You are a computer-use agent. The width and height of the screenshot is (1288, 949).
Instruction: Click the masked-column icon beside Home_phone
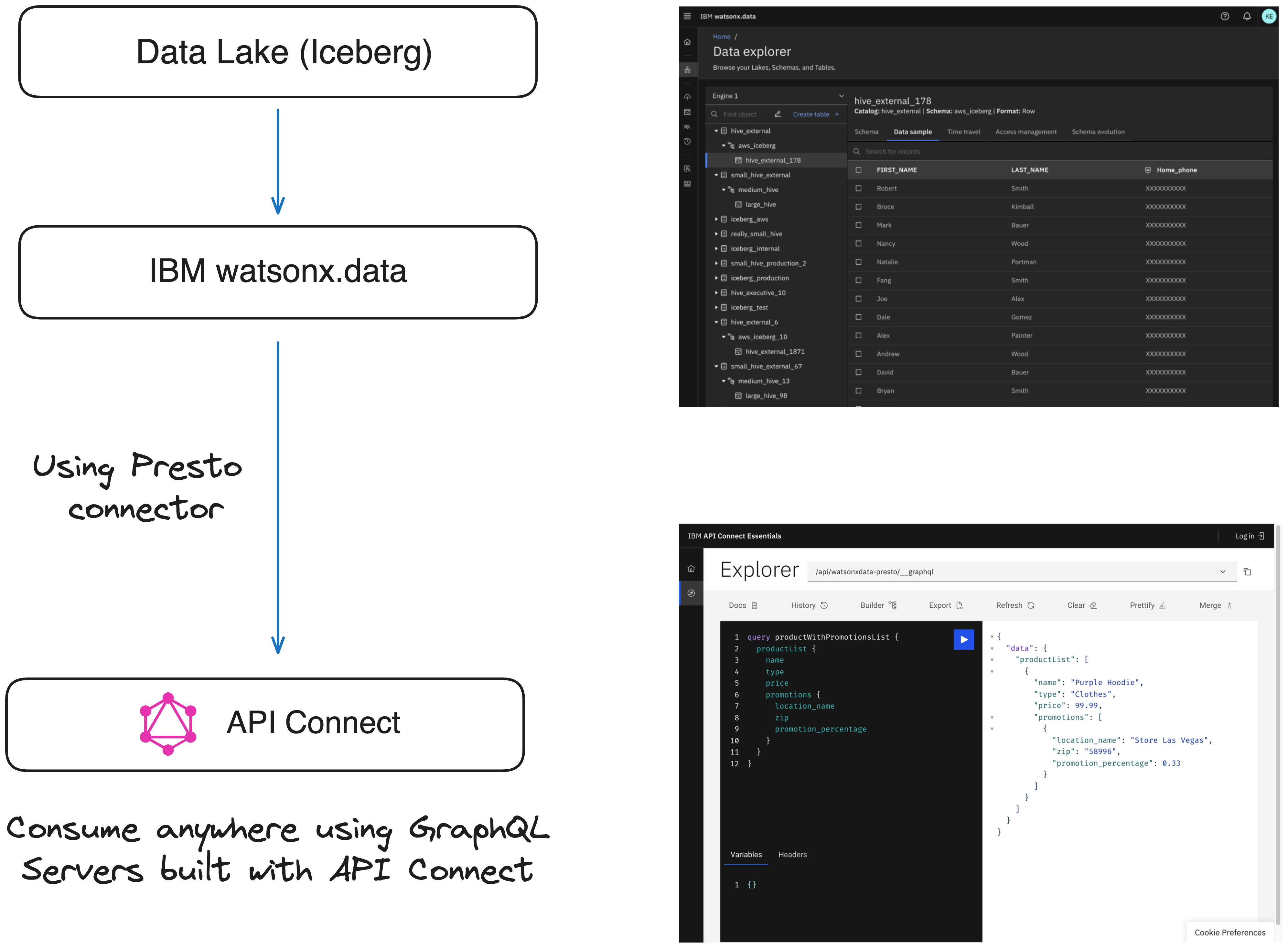pos(1148,170)
